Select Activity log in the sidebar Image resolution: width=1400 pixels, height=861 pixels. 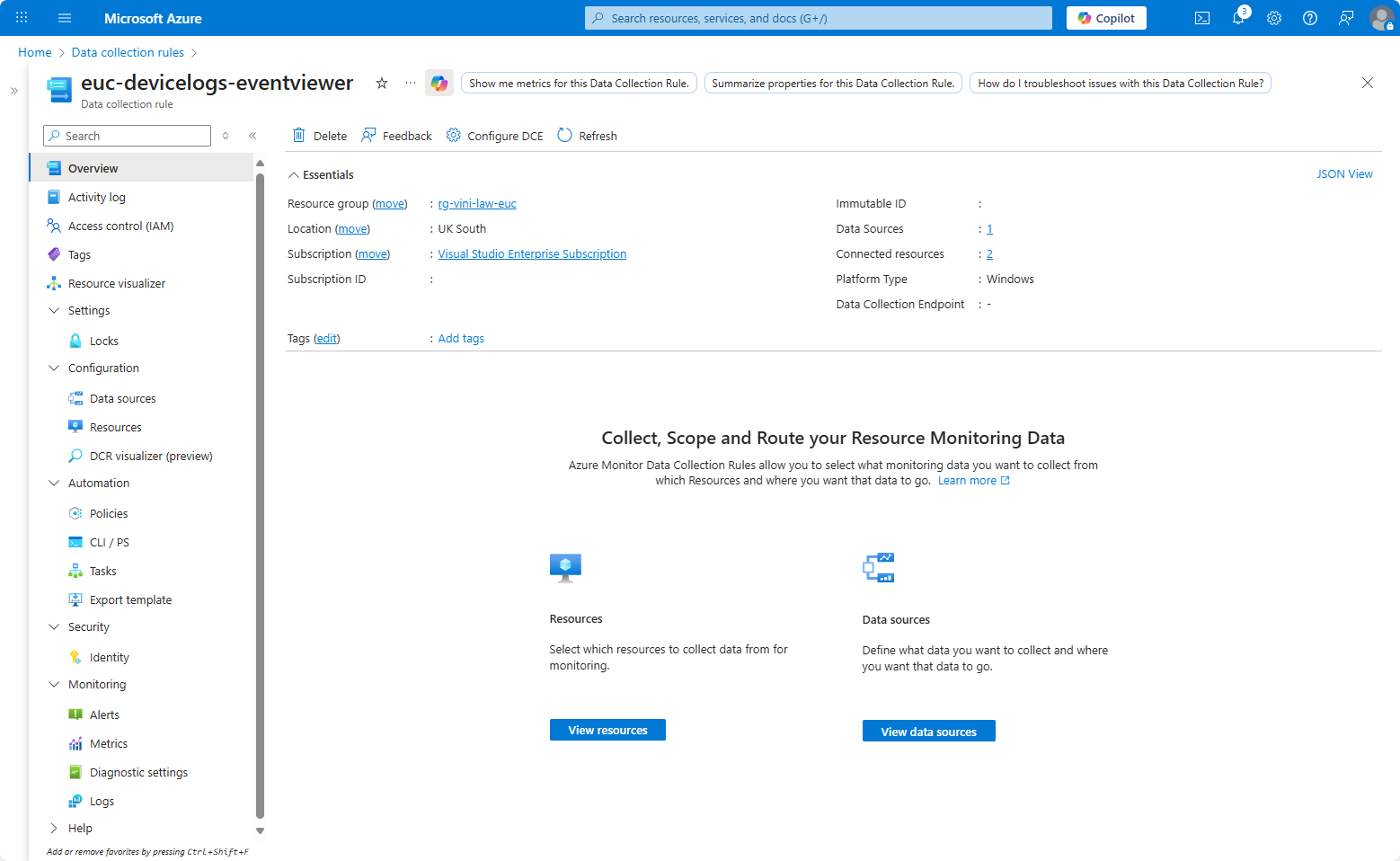pos(96,198)
